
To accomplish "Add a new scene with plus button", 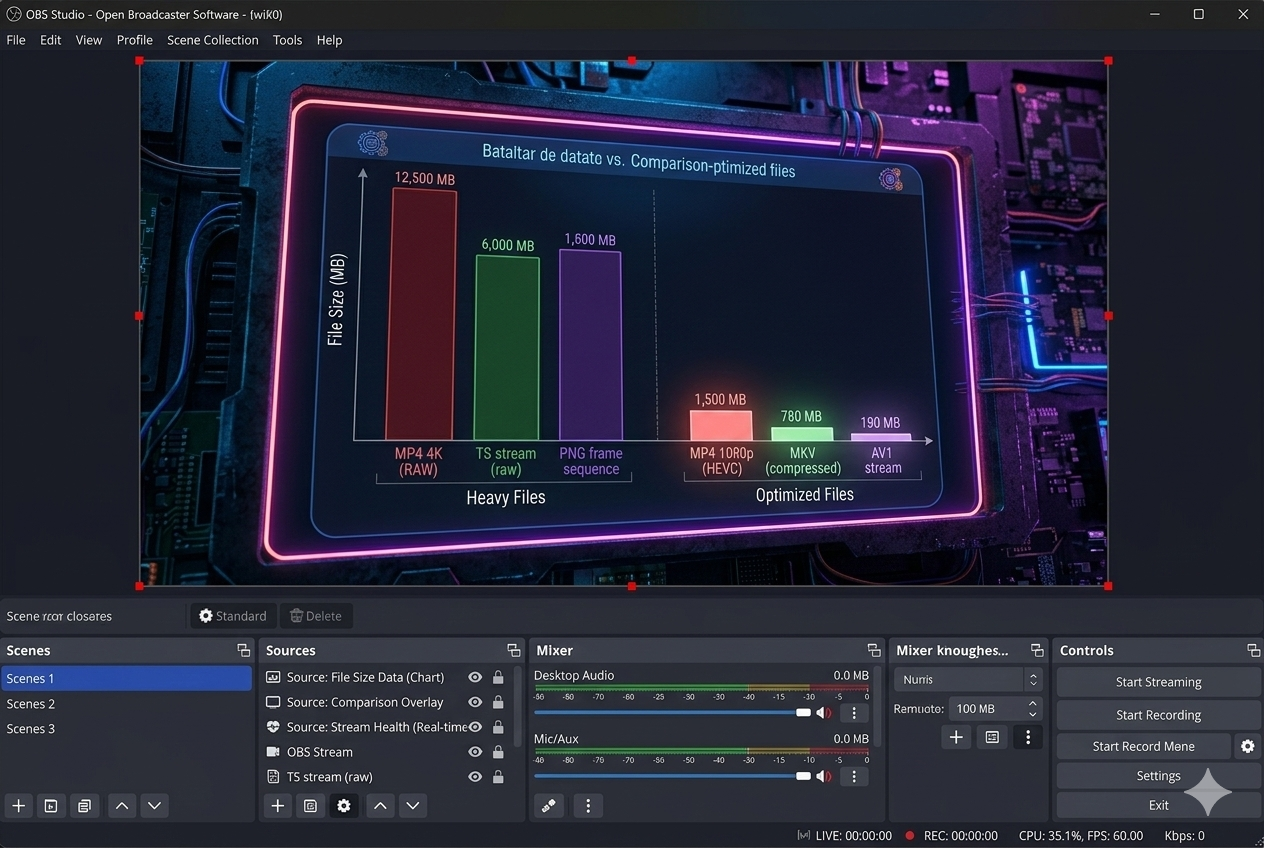I will (x=18, y=806).
